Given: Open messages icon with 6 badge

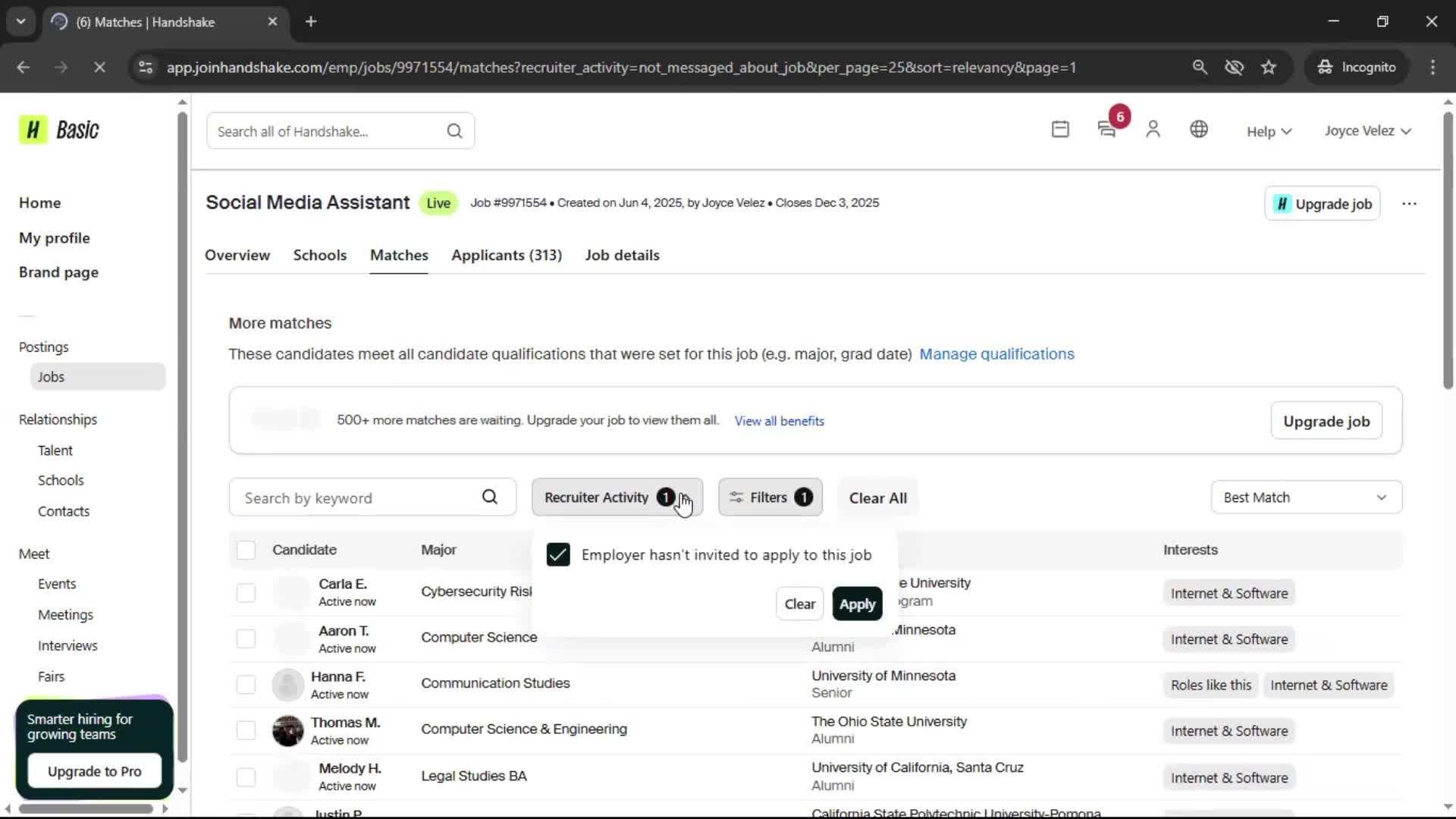Looking at the screenshot, I should [1107, 130].
